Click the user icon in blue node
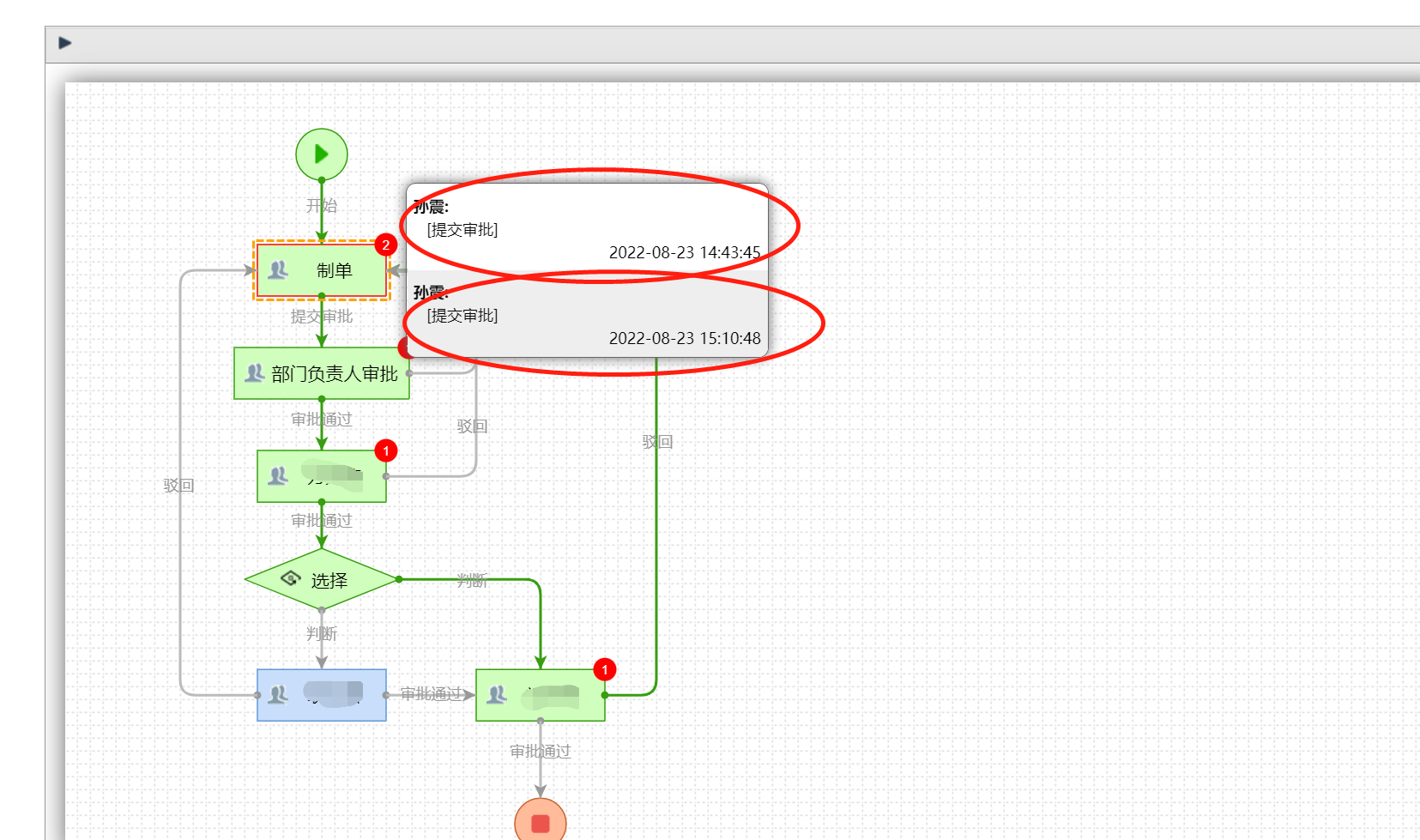The height and width of the screenshot is (840, 1420). click(278, 694)
